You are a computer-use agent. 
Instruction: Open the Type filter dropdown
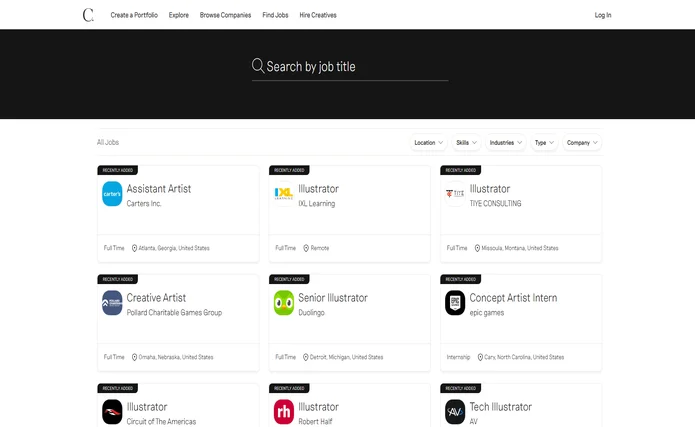pyautogui.click(x=544, y=143)
